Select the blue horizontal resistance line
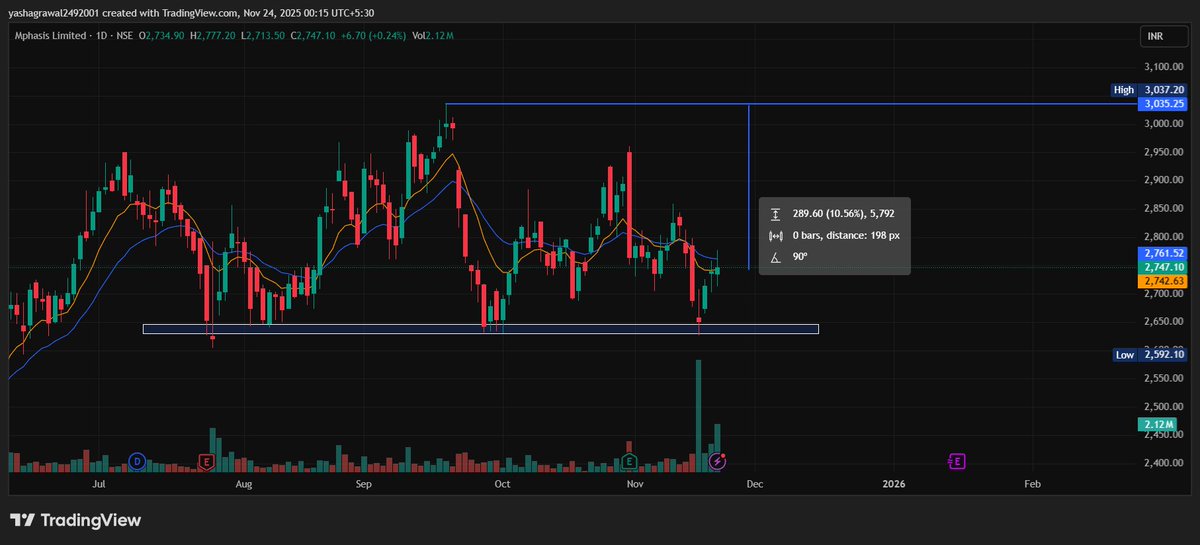The image size is (1200, 545). (x=790, y=104)
